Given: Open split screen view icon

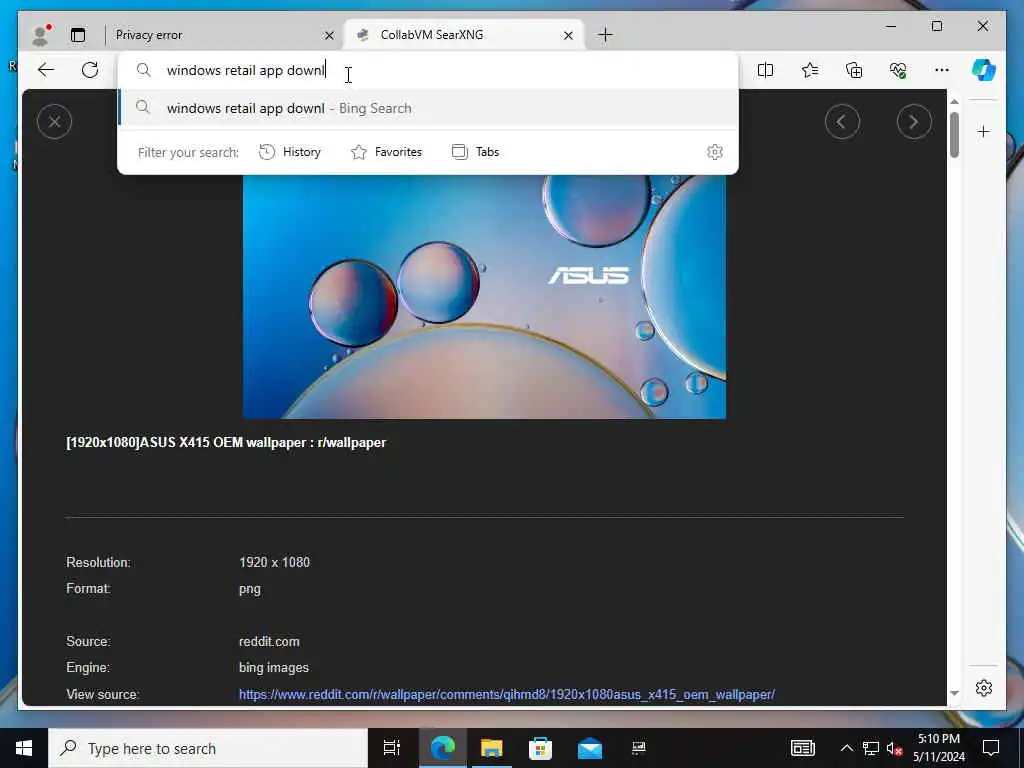Looking at the screenshot, I should 765,70.
